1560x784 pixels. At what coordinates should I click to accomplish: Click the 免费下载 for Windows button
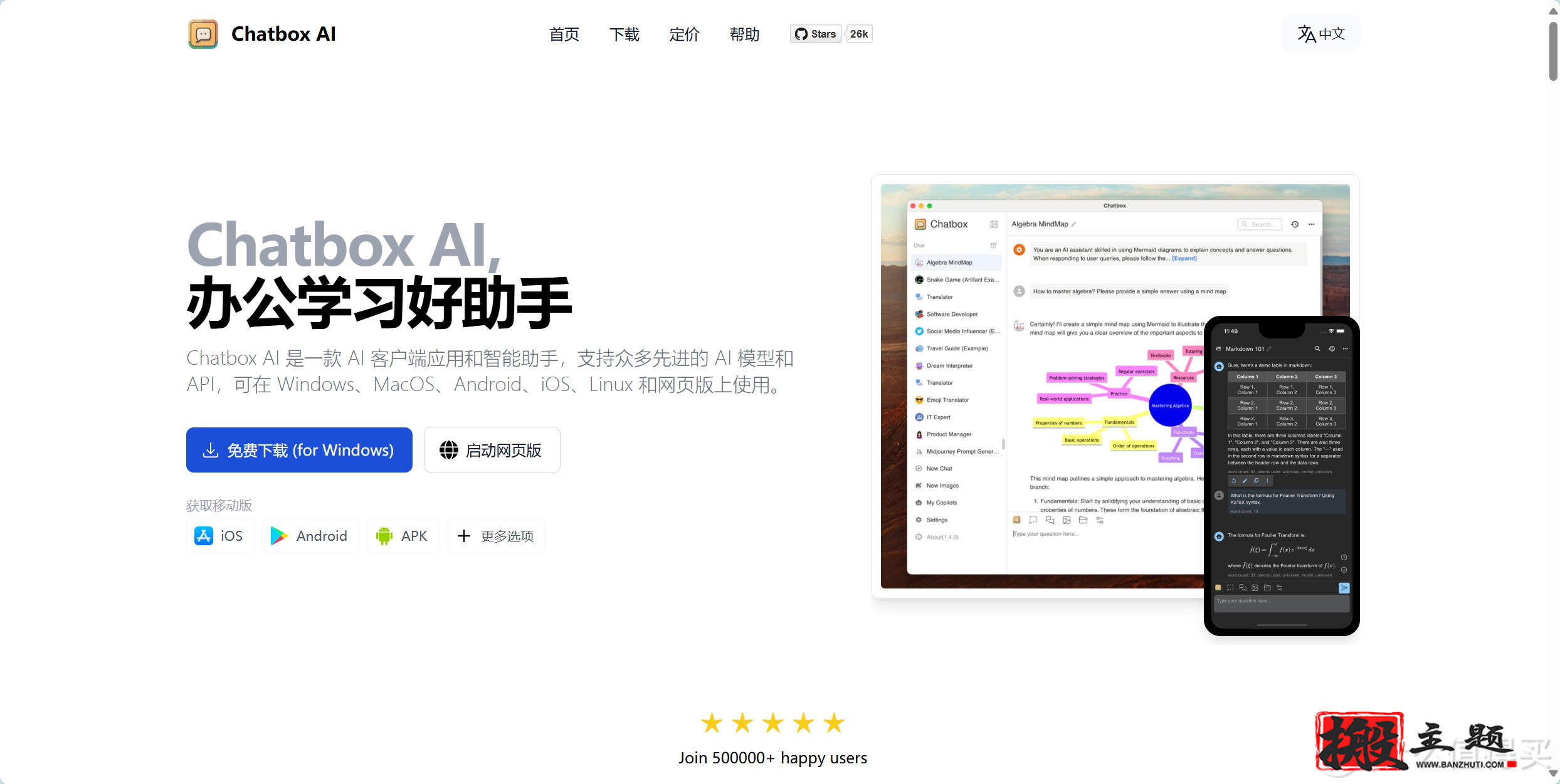299,449
